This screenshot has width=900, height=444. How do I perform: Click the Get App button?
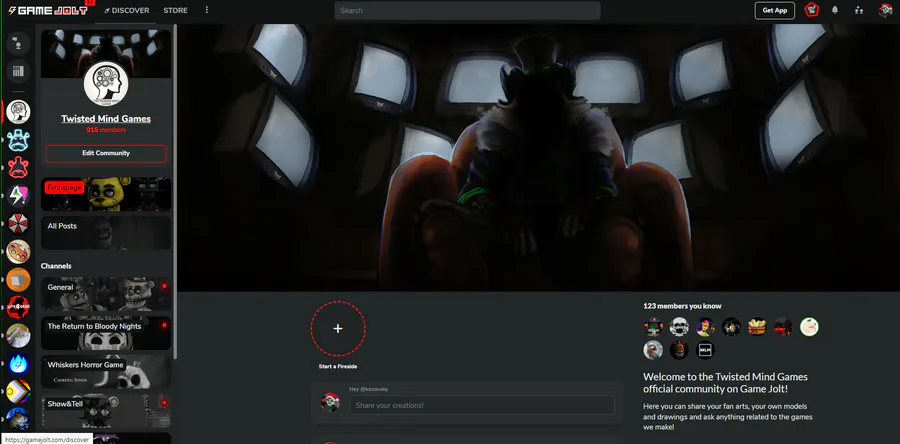(774, 10)
